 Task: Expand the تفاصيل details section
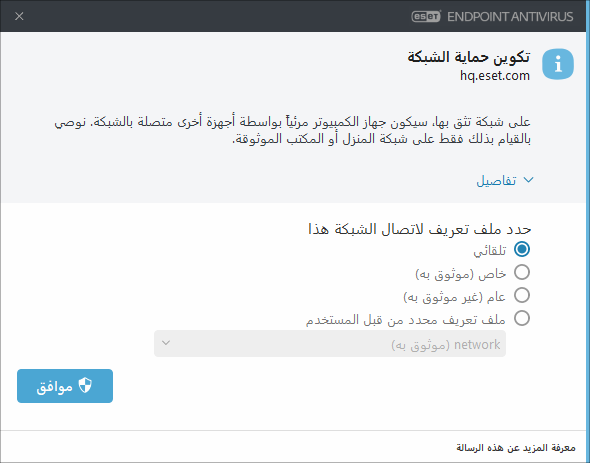505,181
